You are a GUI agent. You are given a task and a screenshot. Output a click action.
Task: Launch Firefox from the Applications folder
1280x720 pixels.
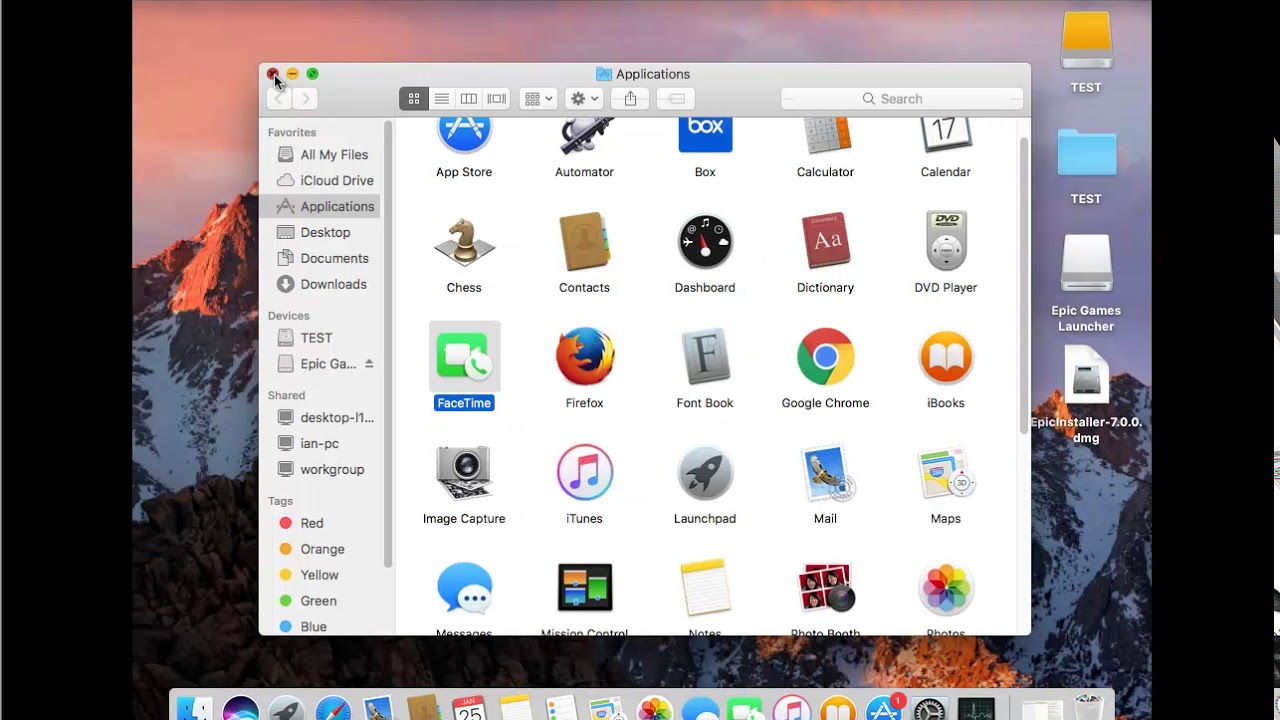pos(584,357)
